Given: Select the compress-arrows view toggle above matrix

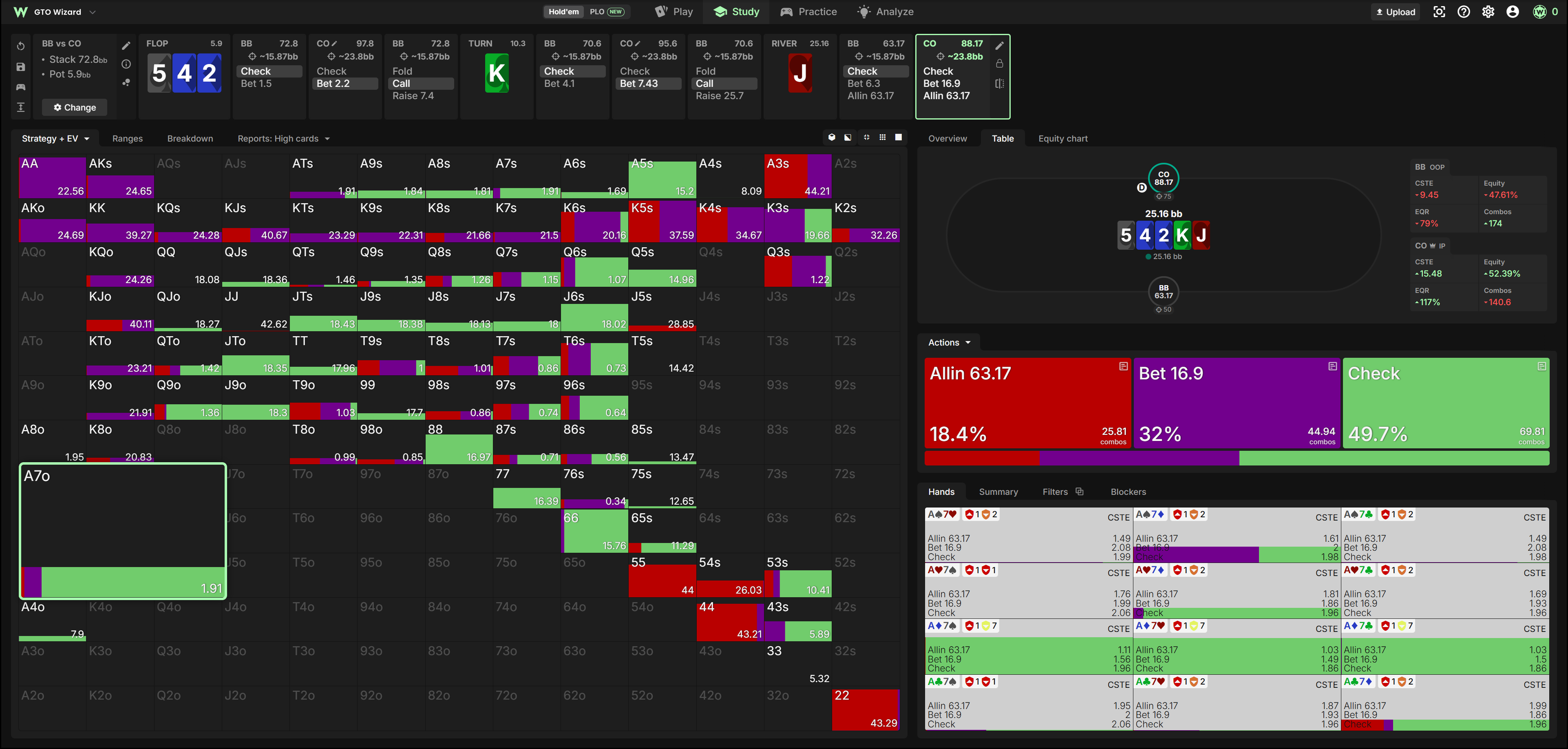Looking at the screenshot, I should click(866, 137).
